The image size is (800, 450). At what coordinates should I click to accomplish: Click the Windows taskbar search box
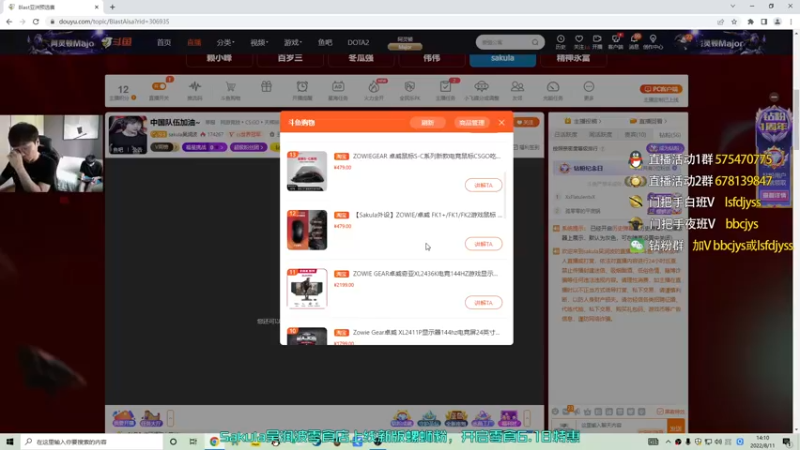pyautogui.click(x=92, y=441)
